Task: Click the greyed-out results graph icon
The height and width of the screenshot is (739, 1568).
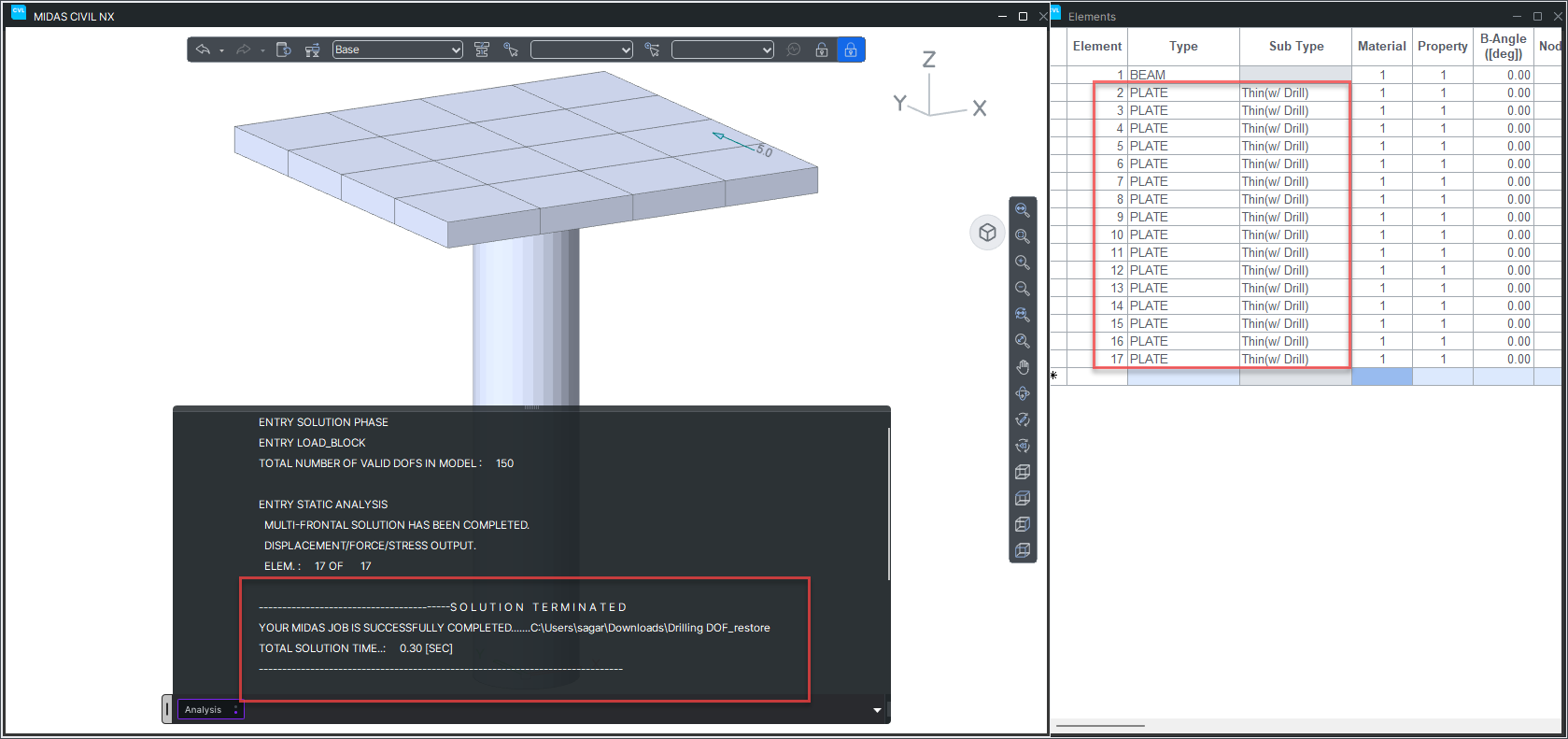Action: [794, 50]
